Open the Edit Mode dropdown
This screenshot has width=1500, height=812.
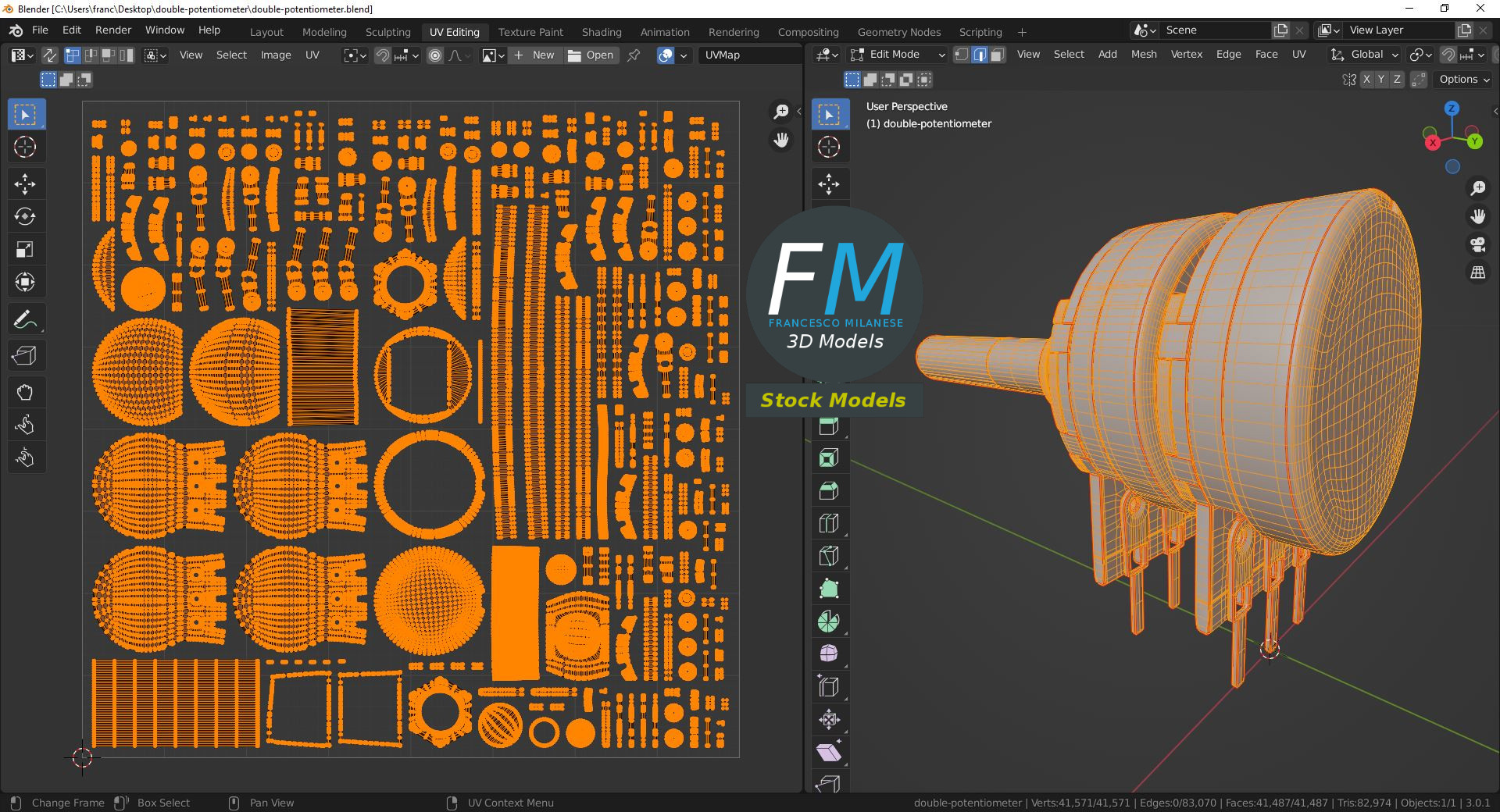pos(898,55)
